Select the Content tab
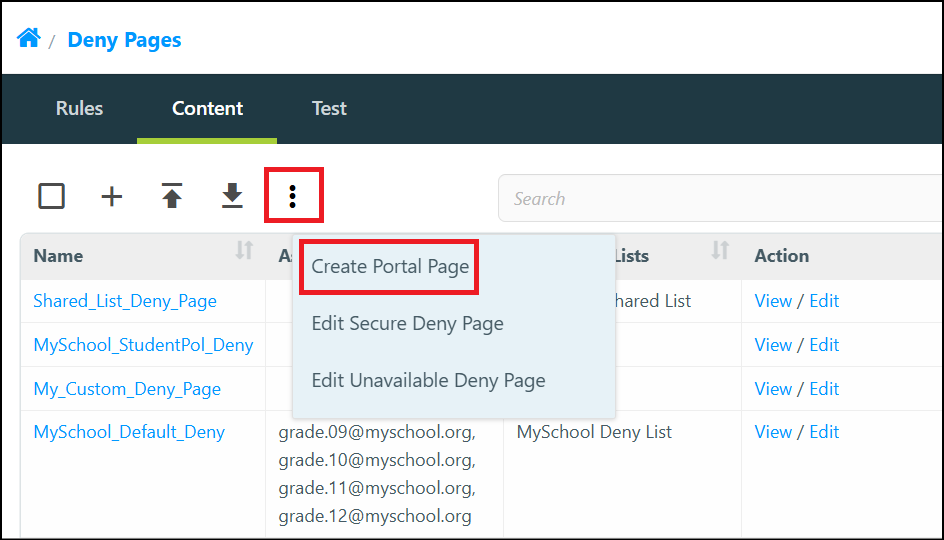 pyautogui.click(x=207, y=108)
